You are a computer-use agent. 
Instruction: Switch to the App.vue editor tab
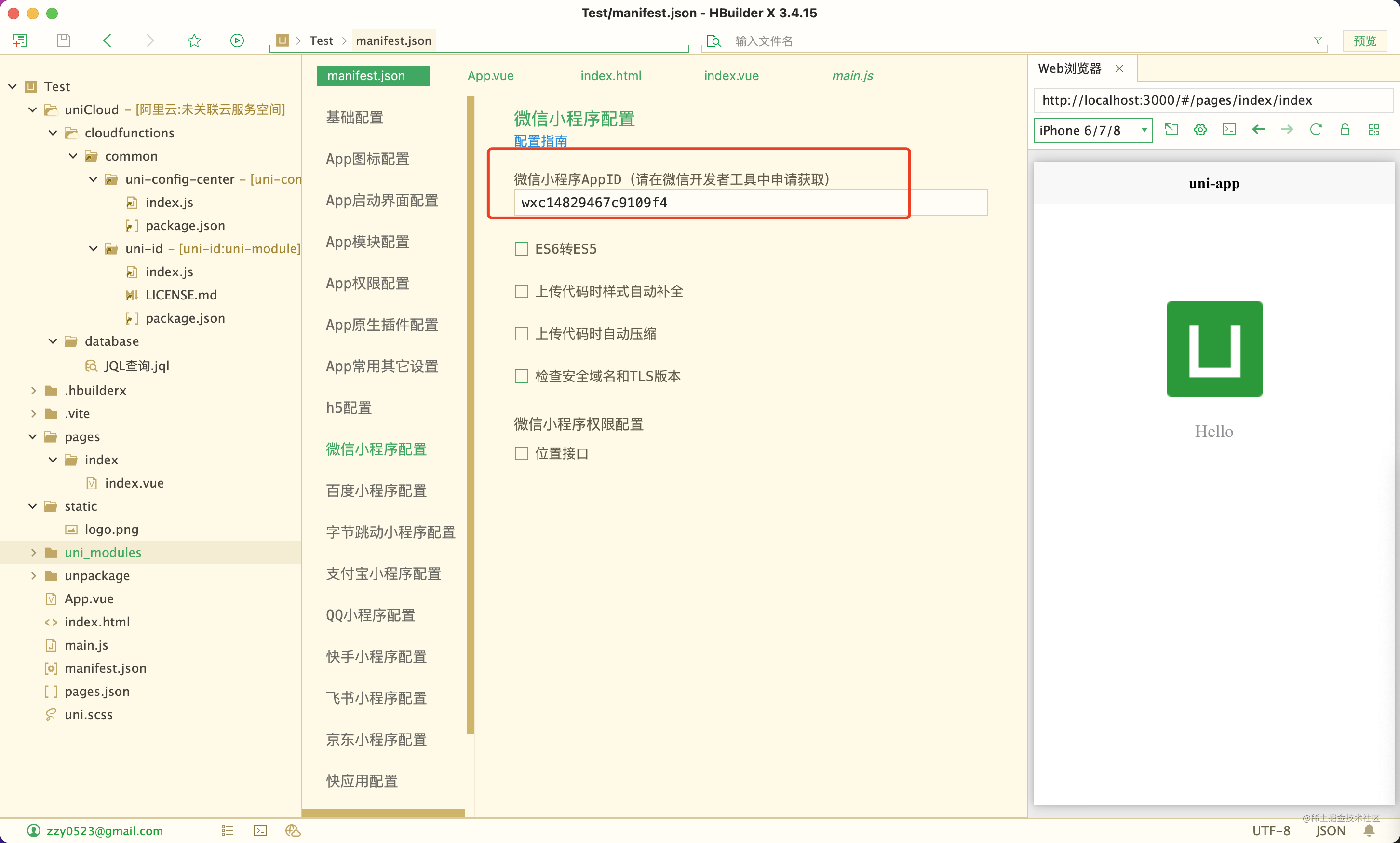click(x=490, y=76)
